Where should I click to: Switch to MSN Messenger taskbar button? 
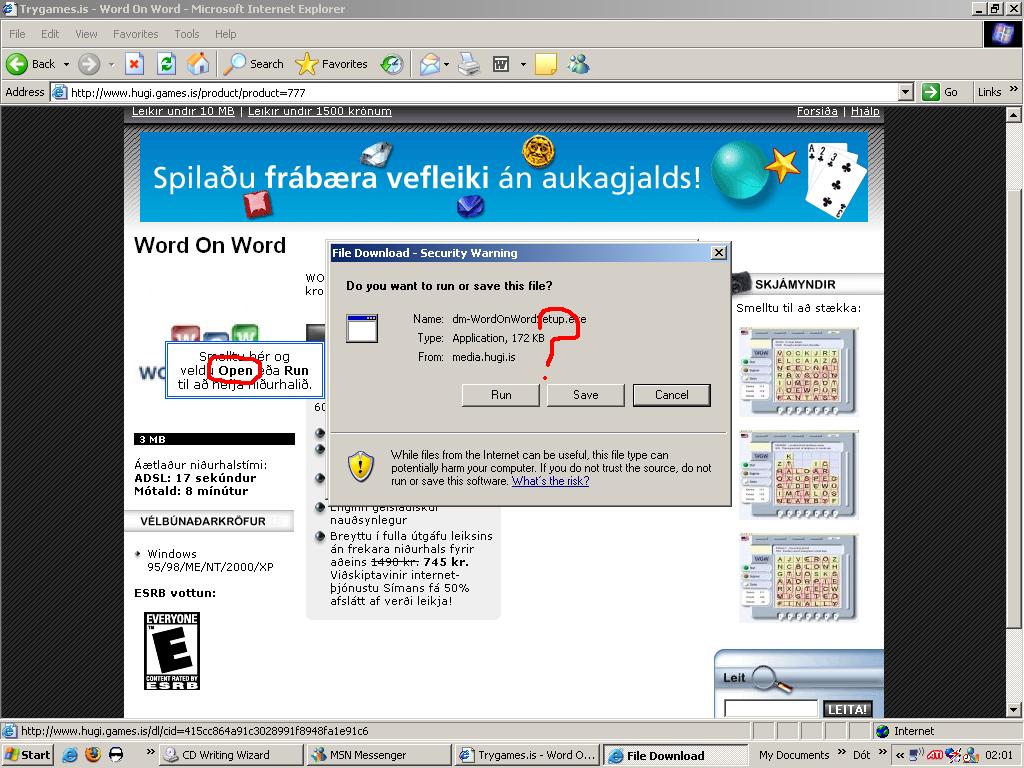pos(379,755)
